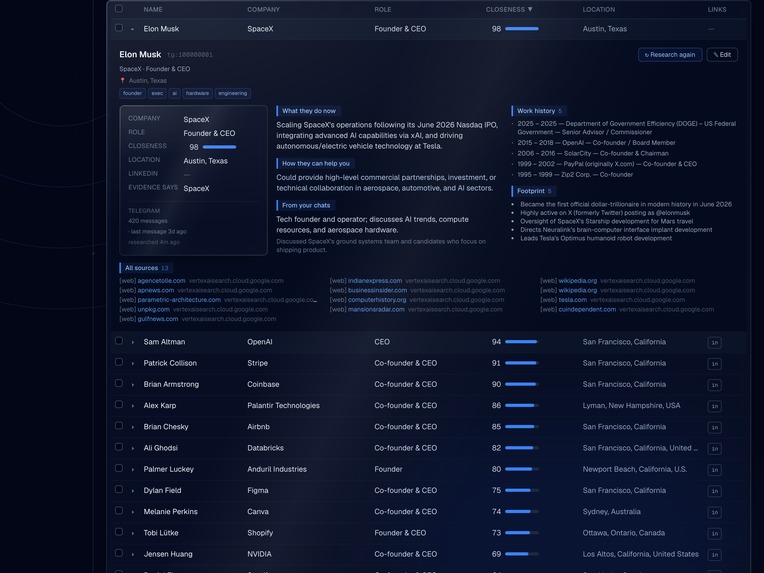Open the indianexpress.com source link
This screenshot has width=764, height=573.
pos(375,281)
